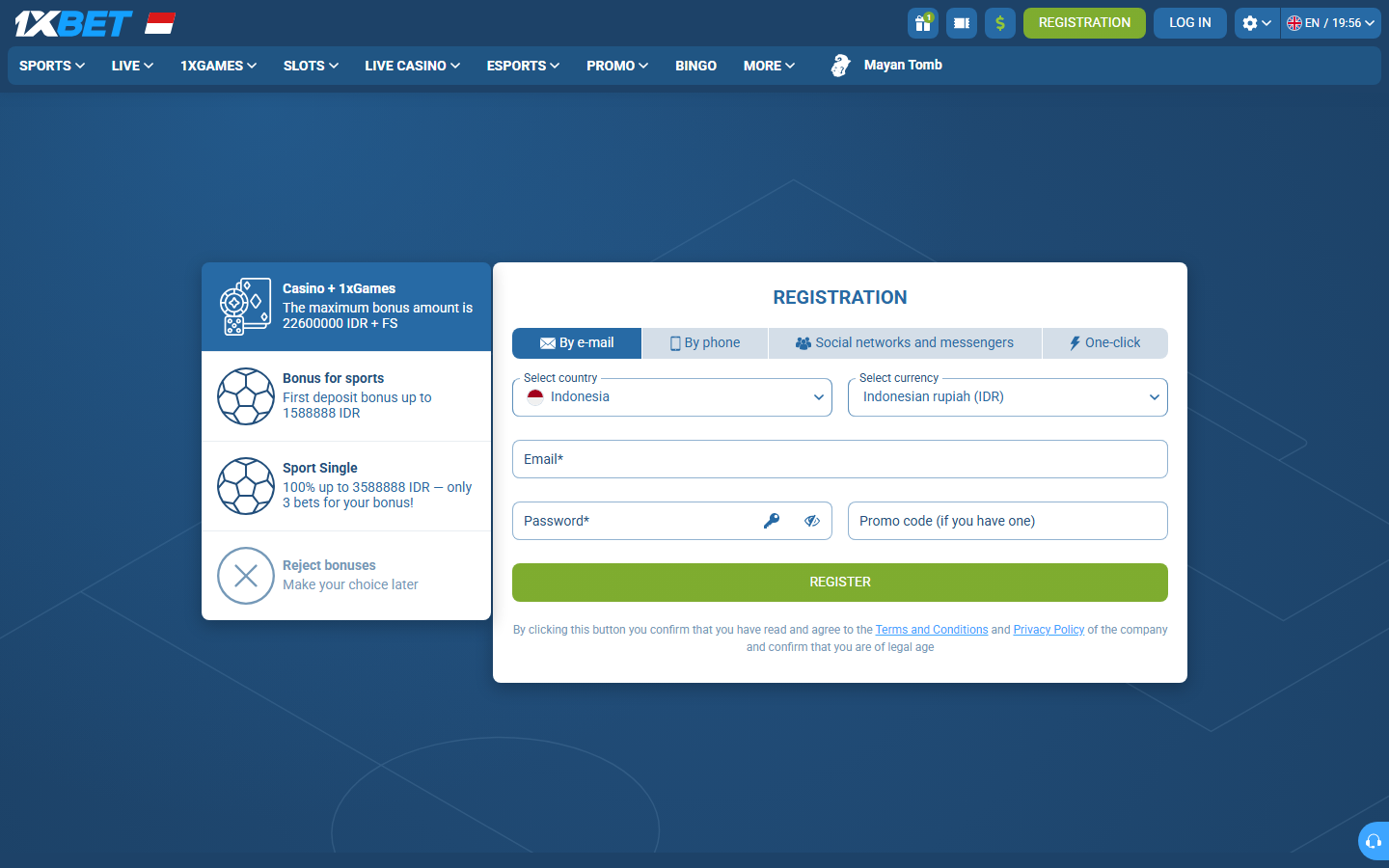Expand the LIVE menu
The height and width of the screenshot is (868, 1389).
(x=132, y=66)
